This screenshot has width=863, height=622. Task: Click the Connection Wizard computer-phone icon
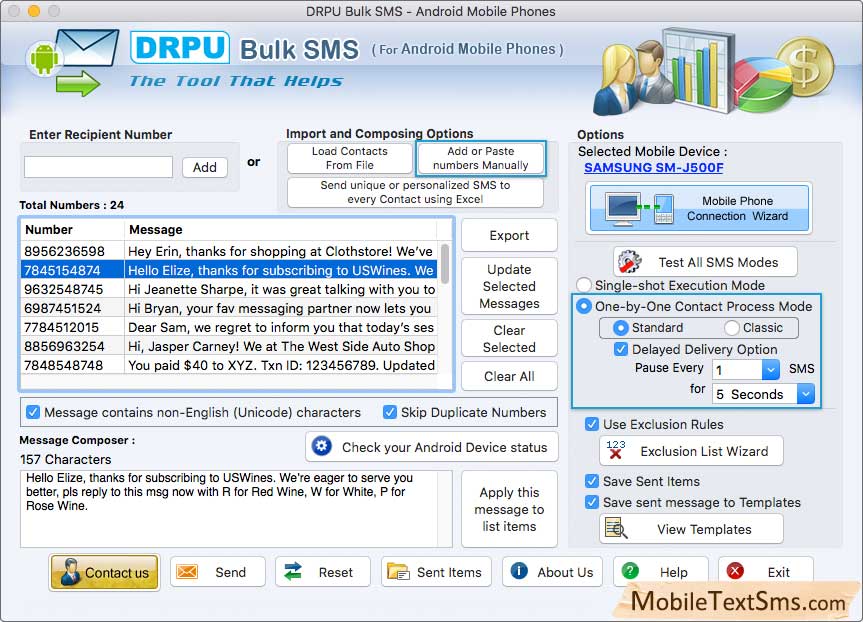click(640, 208)
